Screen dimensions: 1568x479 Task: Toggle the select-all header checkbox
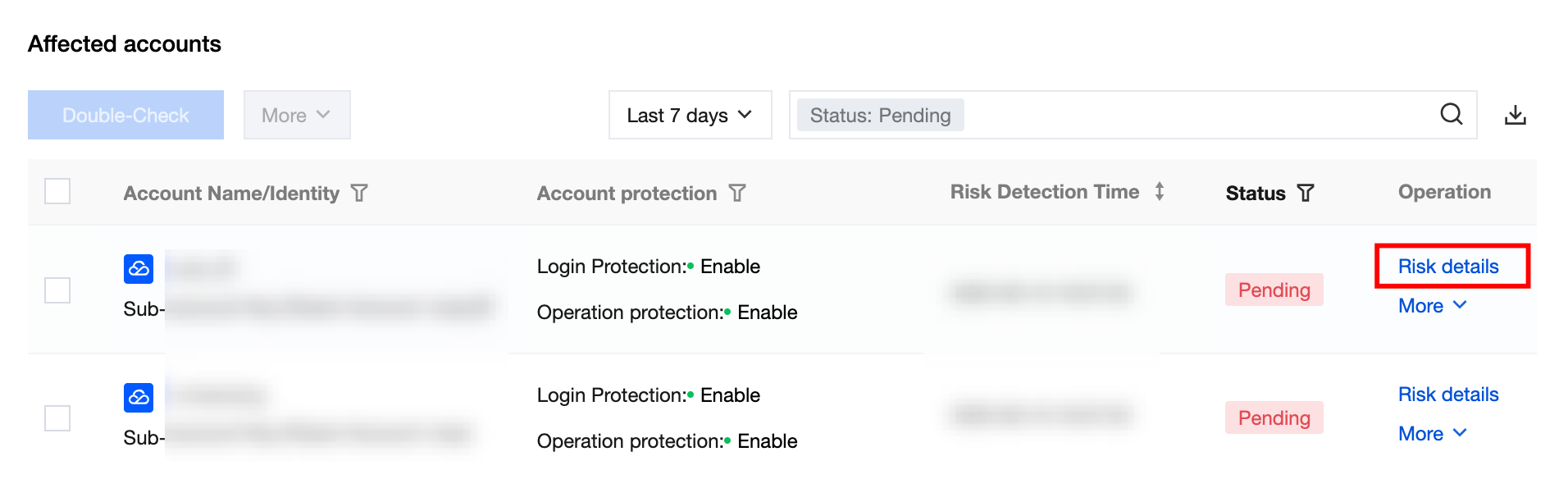tap(57, 192)
